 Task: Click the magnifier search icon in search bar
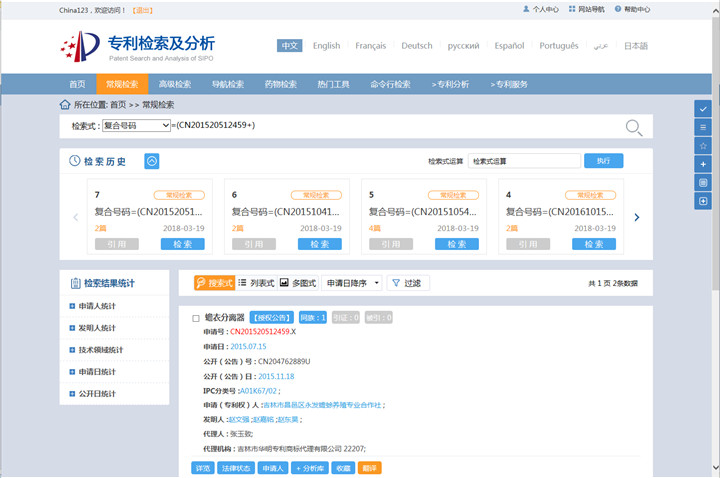click(634, 127)
